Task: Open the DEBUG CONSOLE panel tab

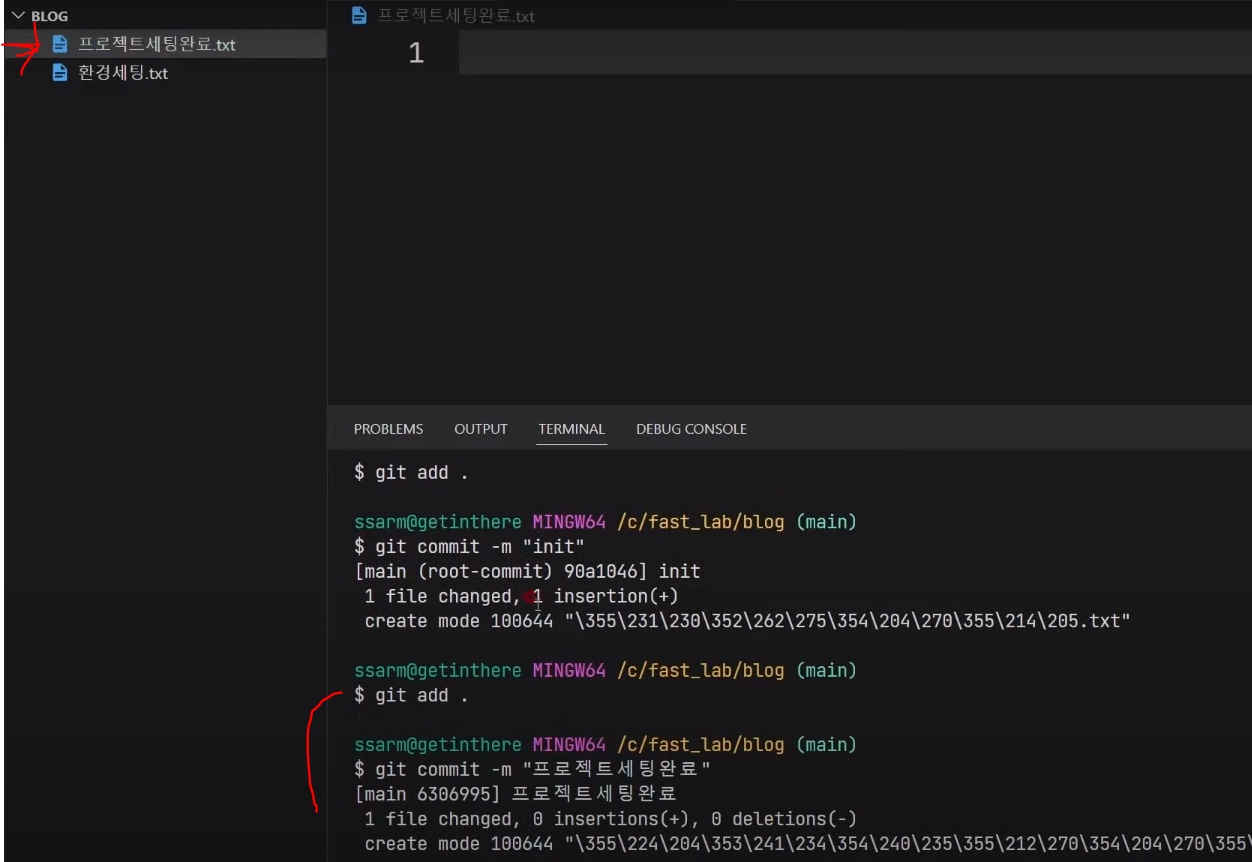Action: click(x=691, y=429)
